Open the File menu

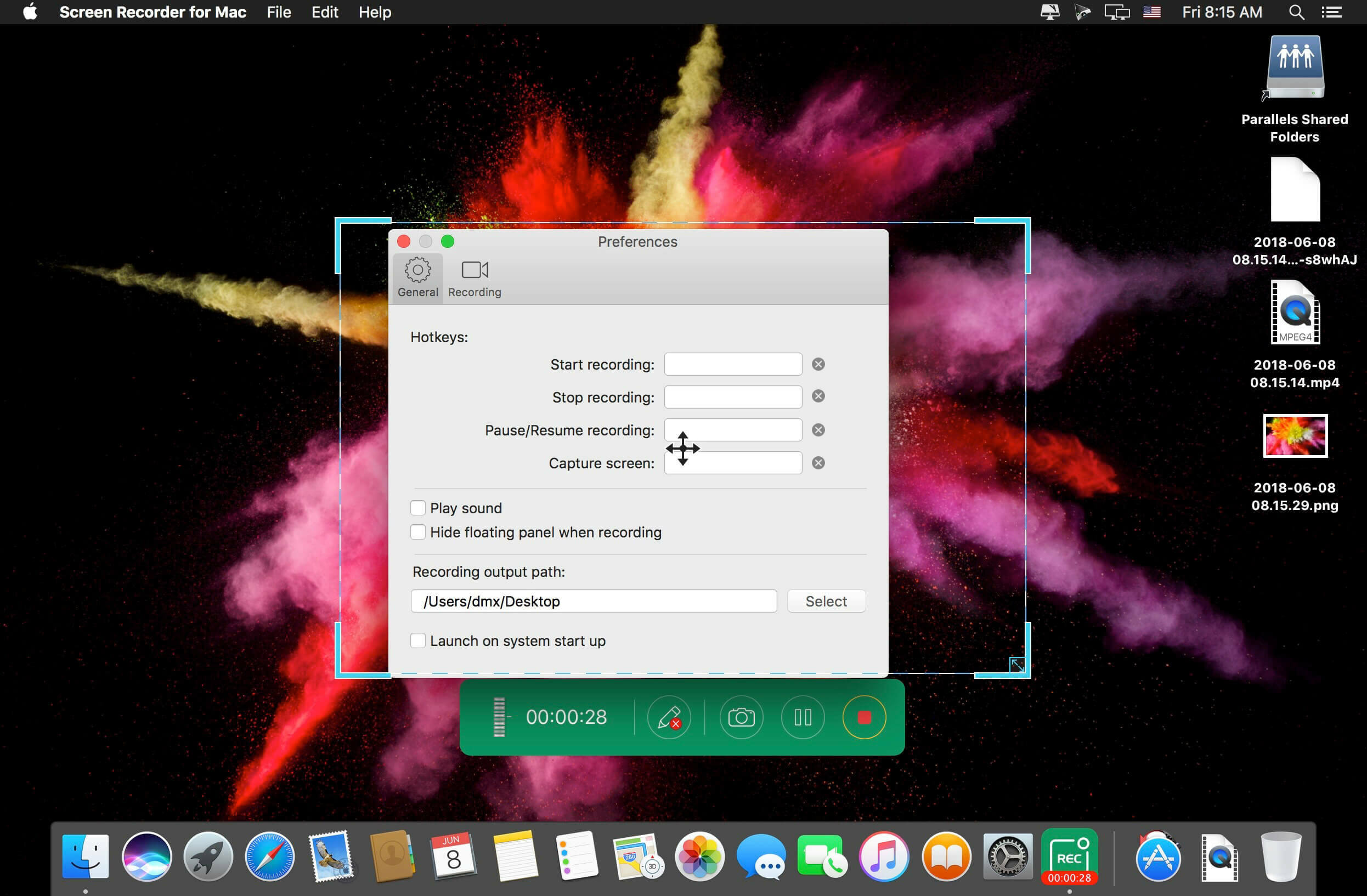click(279, 12)
